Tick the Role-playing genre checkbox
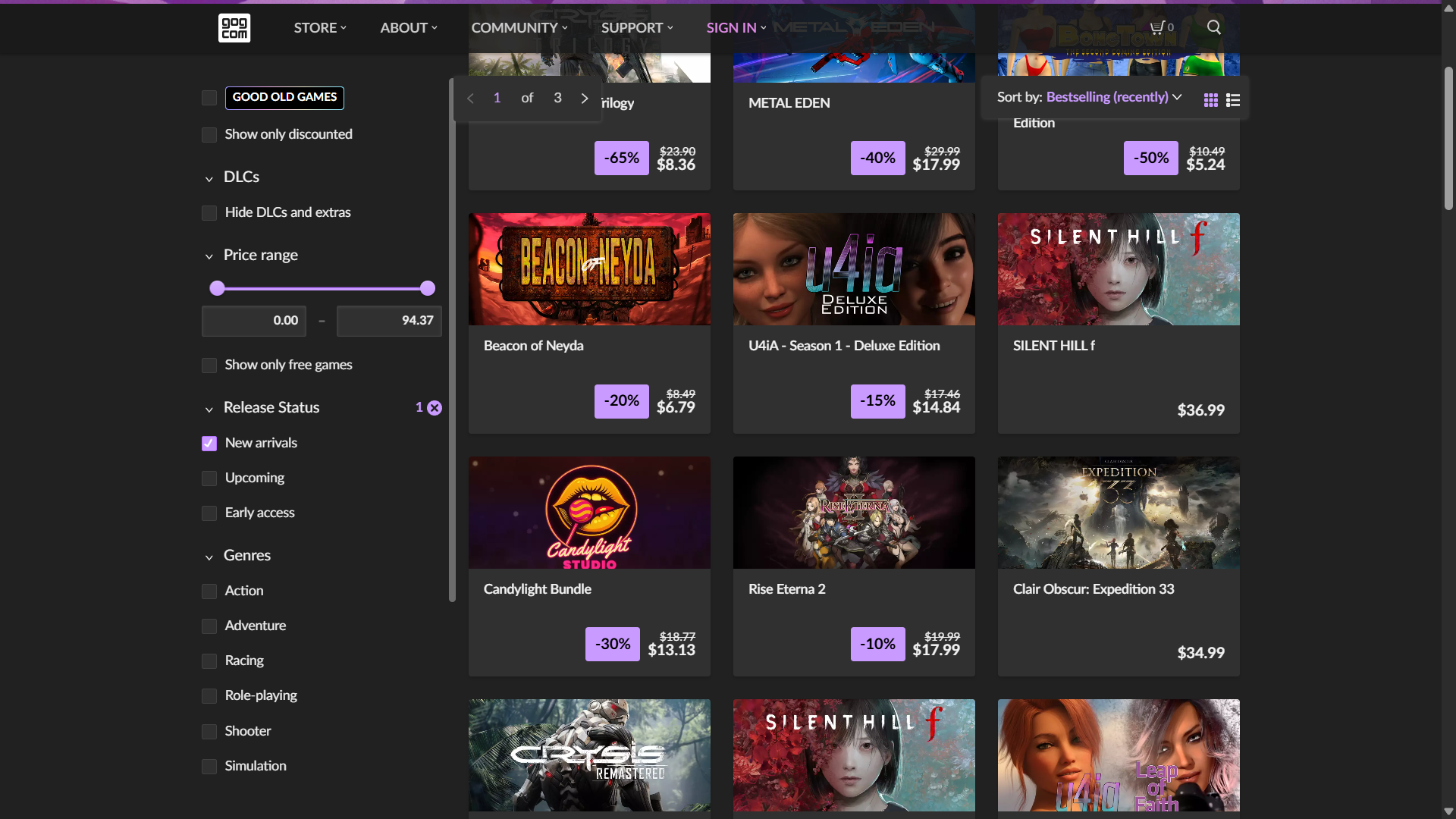Image resolution: width=1456 pixels, height=819 pixels. pos(209,696)
